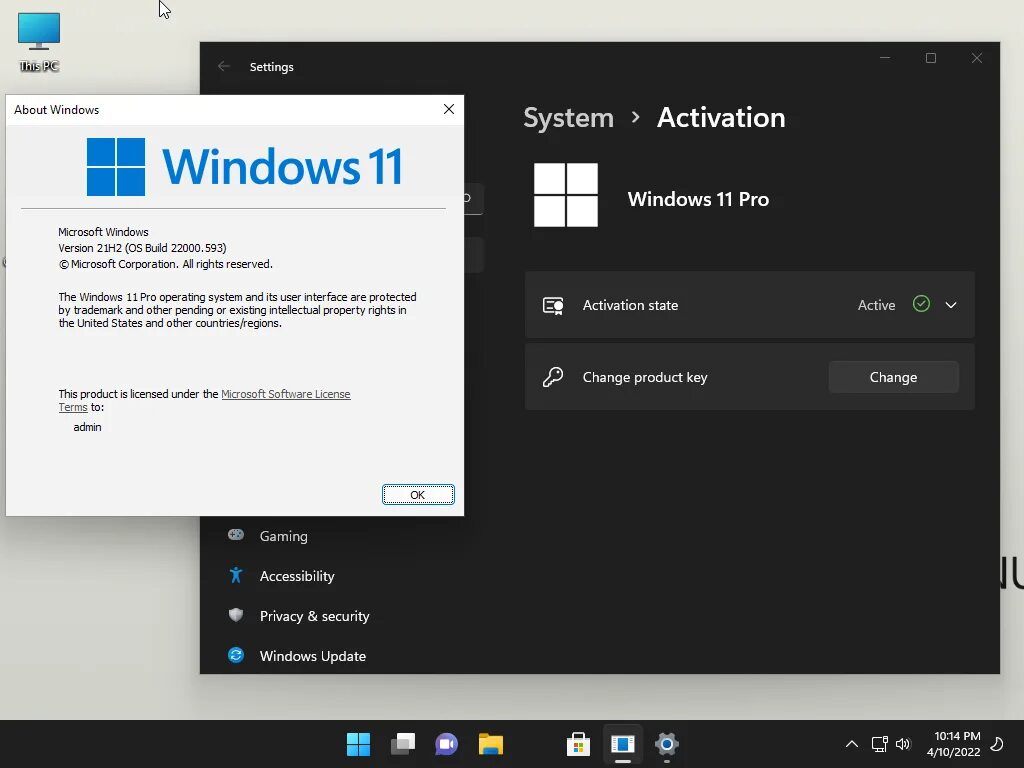Click the Activation page heading

pyautogui.click(x=721, y=118)
